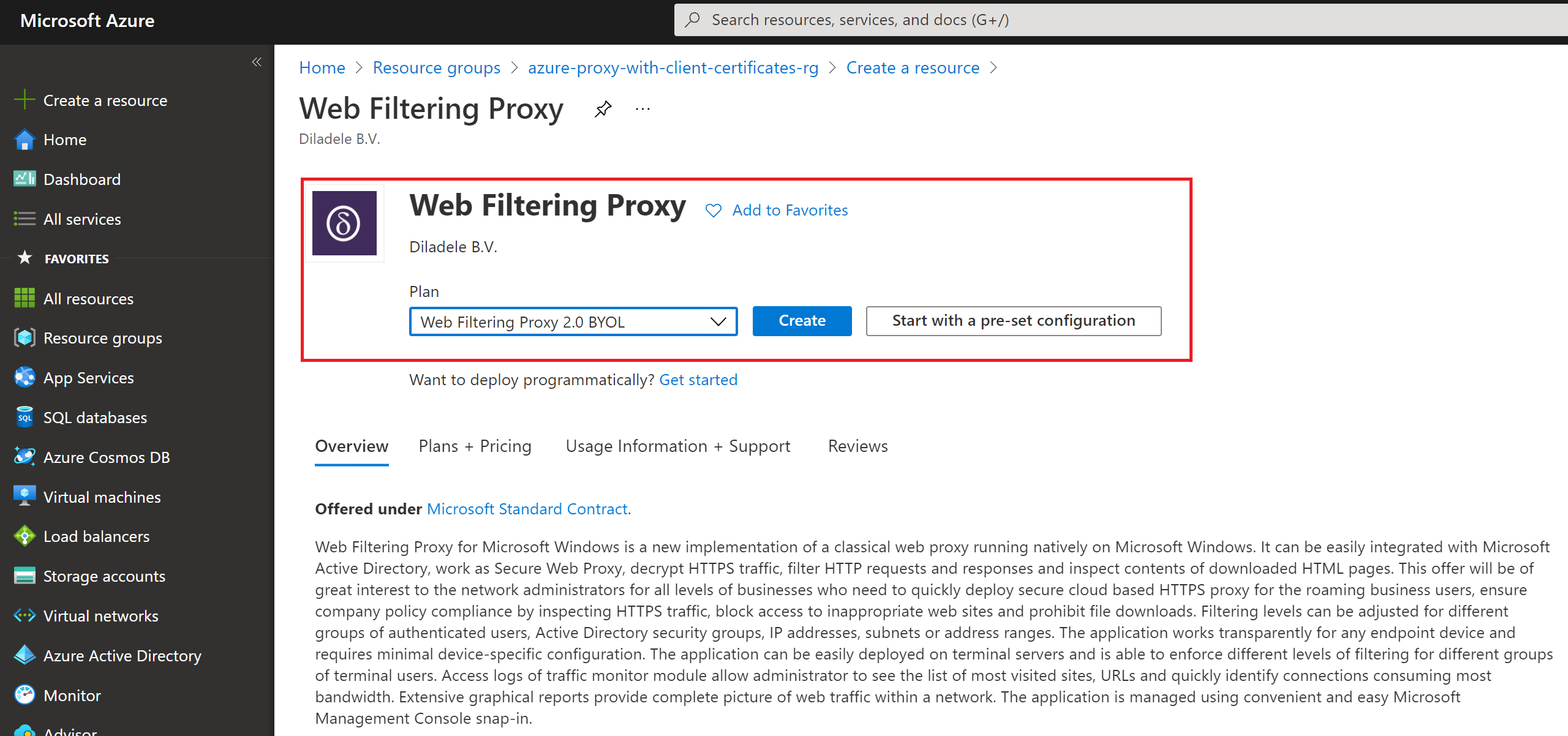Click Home in the breadcrumb
This screenshot has width=1568, height=736.
coord(322,67)
